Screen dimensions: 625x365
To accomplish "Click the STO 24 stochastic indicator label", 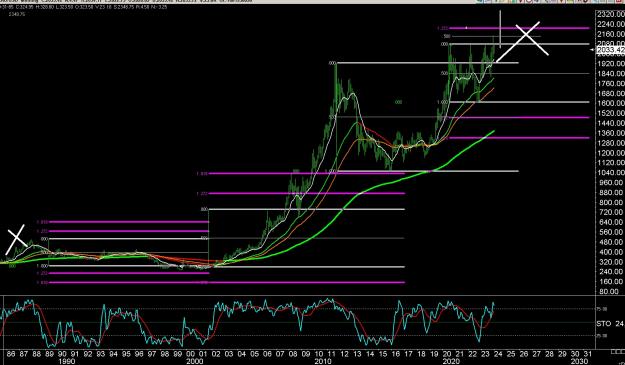I will tap(611, 324).
